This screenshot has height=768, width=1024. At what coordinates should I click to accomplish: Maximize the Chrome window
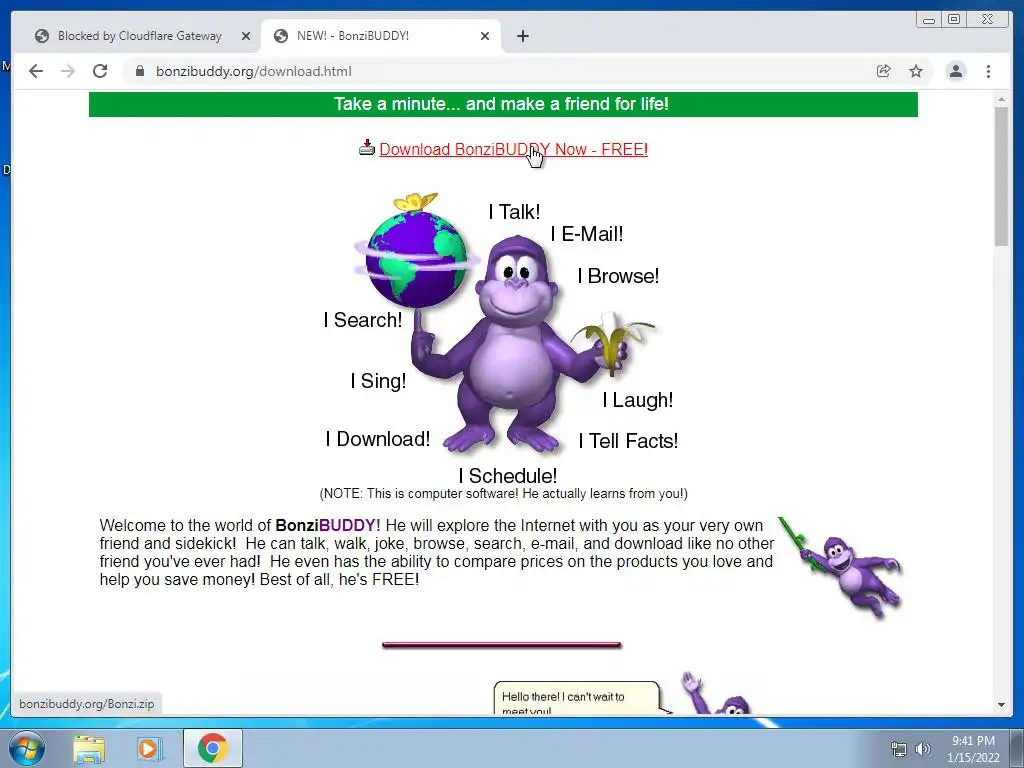[x=953, y=20]
